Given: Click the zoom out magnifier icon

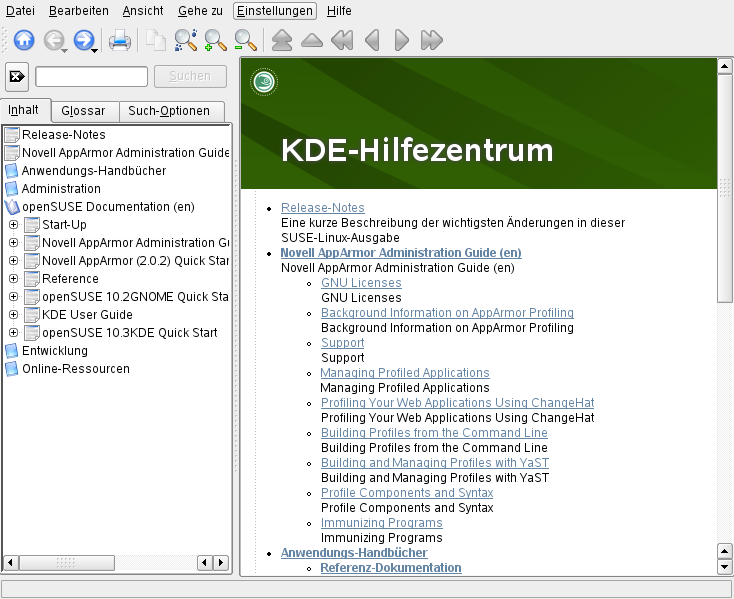Looking at the screenshot, I should [x=245, y=41].
